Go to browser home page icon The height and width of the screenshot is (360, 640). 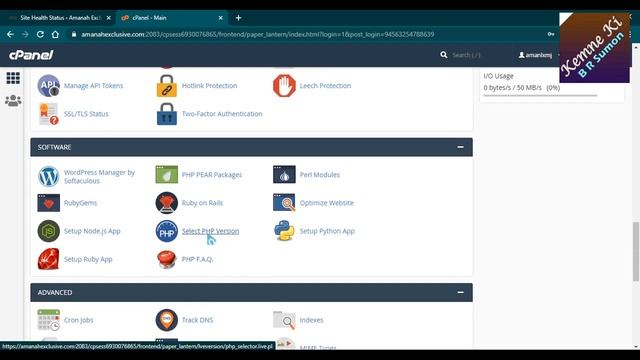pyautogui.click(x=55, y=34)
